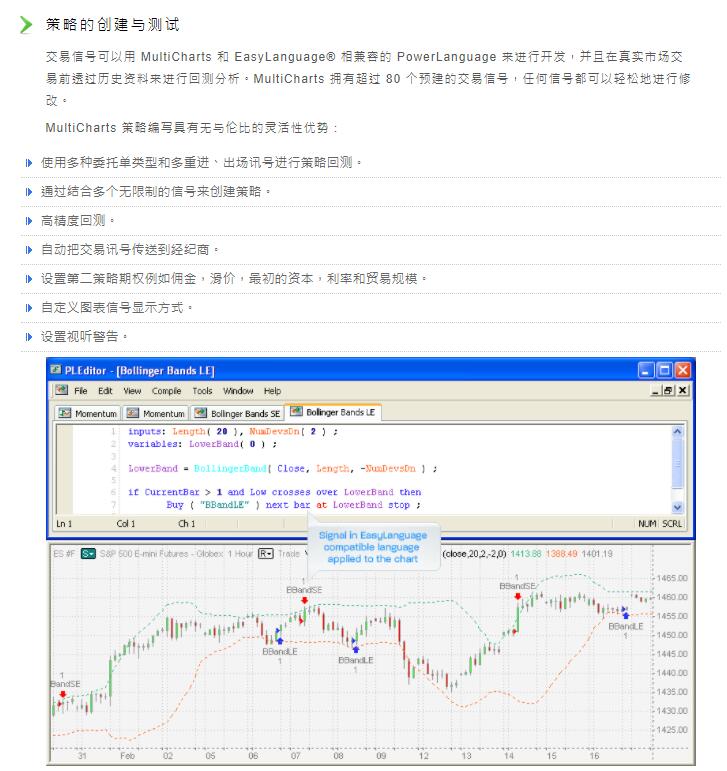Screen dimensions: 727x771
Task: Close the PLEditor window
Action: [683, 370]
